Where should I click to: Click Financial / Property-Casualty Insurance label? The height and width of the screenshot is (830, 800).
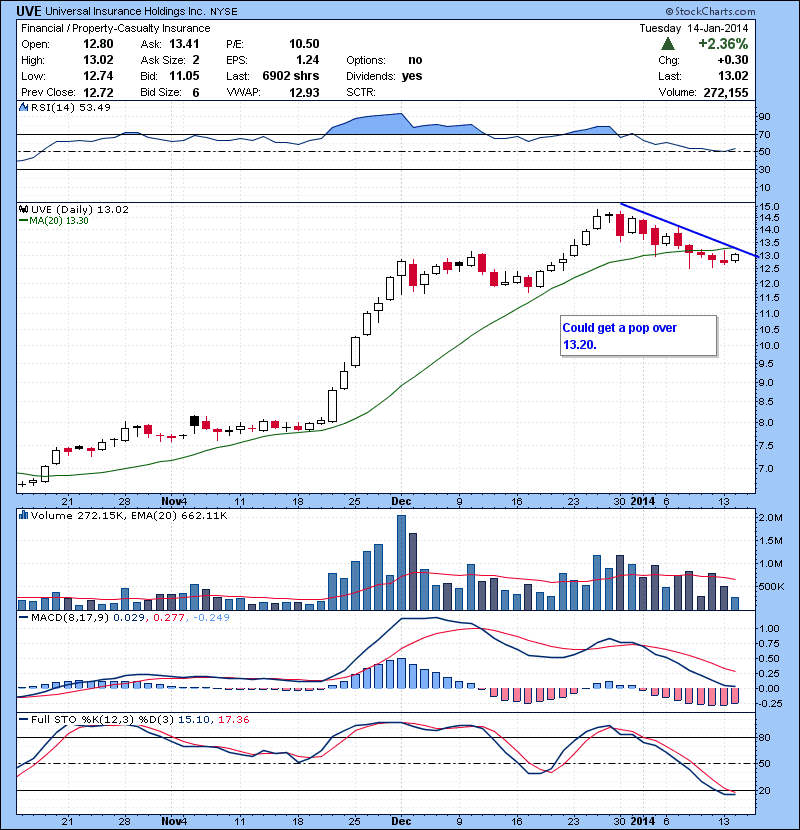[x=115, y=28]
